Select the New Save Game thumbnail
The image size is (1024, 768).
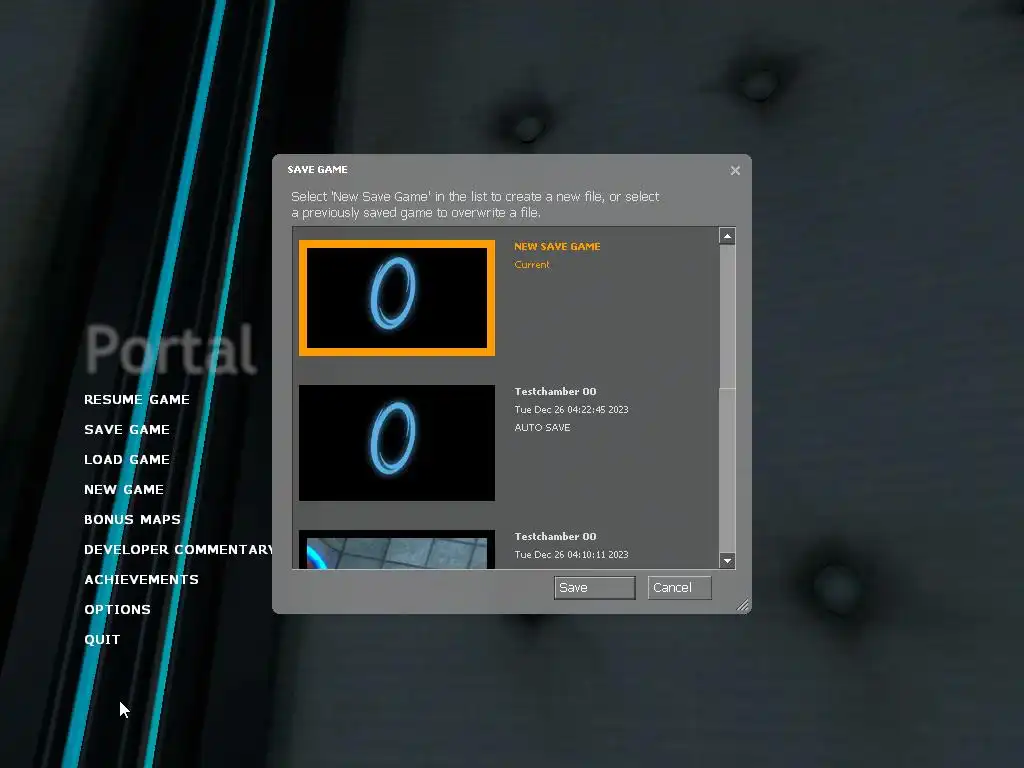pos(396,298)
